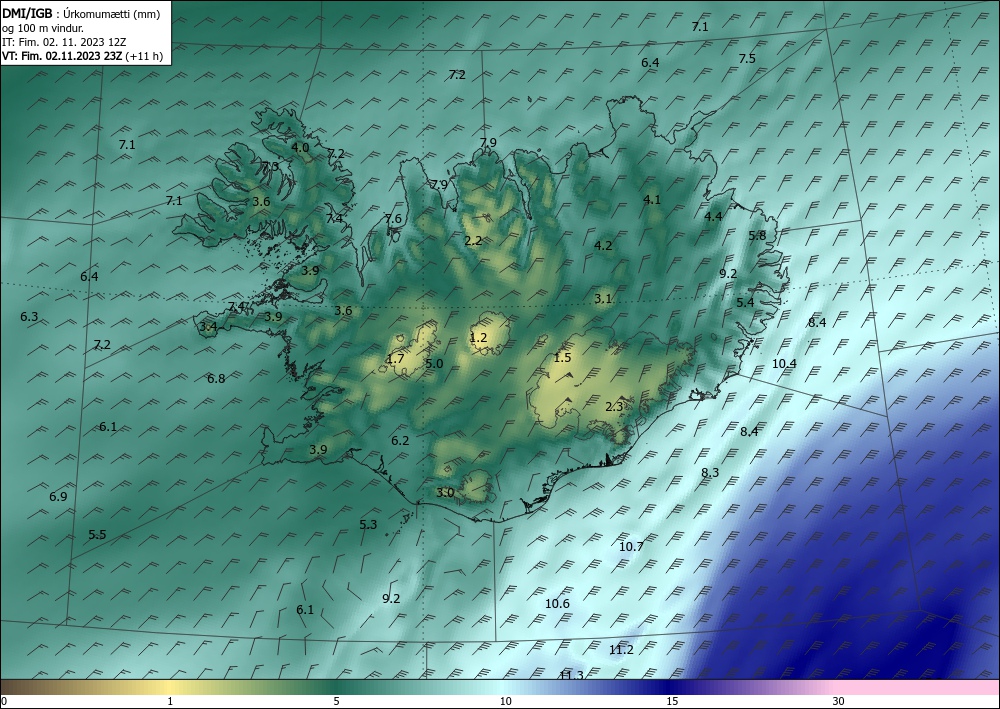Click the legend tick label "10"
Screen dimensions: 1000x709
[505, 701]
